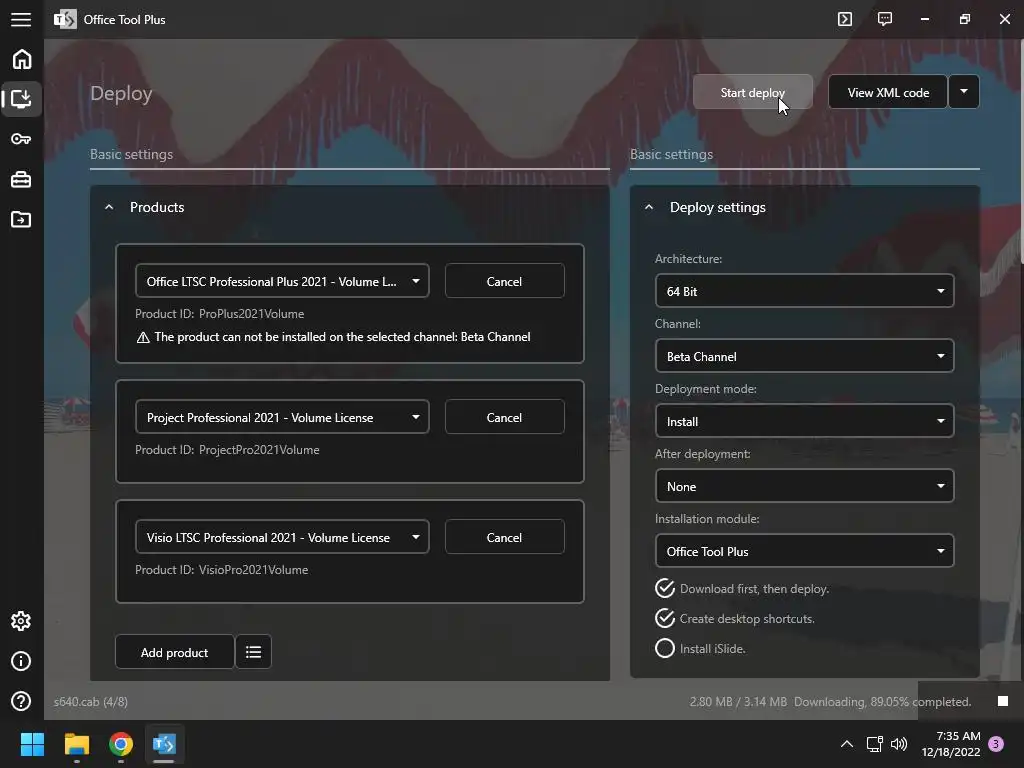Click the View XML code button

click(x=888, y=92)
